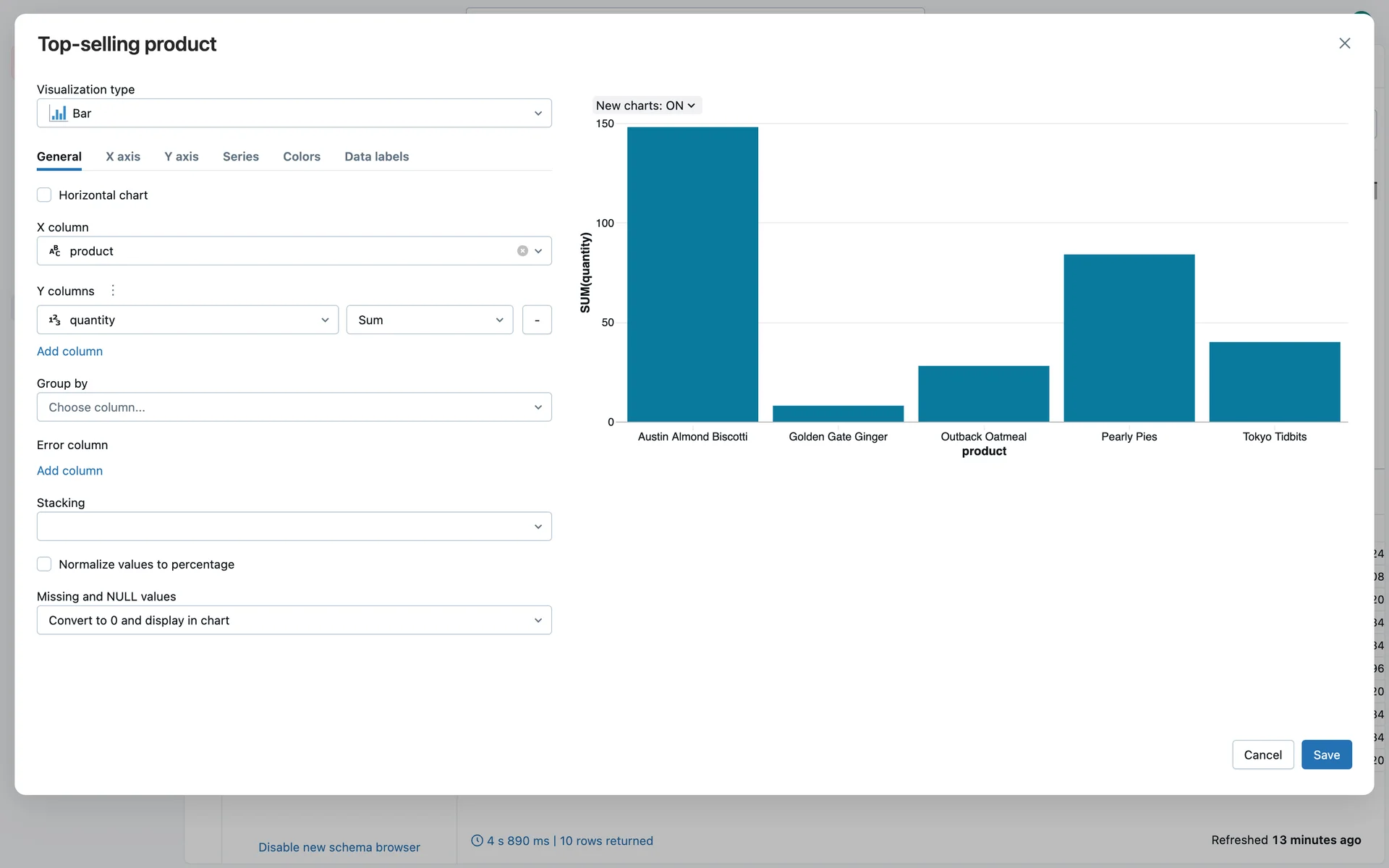Click the string type icon beside product
Image resolution: width=1389 pixels, height=868 pixels.
[x=55, y=251]
